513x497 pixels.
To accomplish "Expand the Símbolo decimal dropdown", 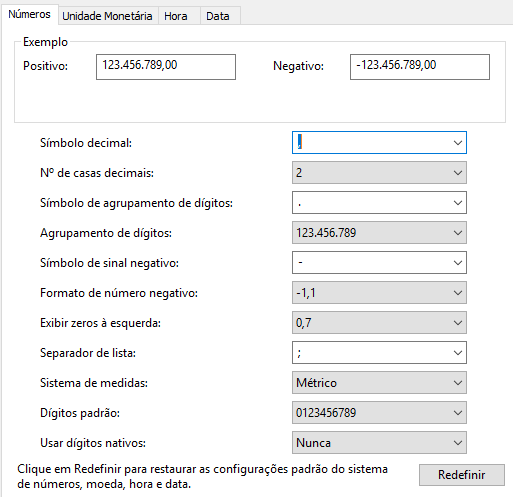I will pos(379,143).
